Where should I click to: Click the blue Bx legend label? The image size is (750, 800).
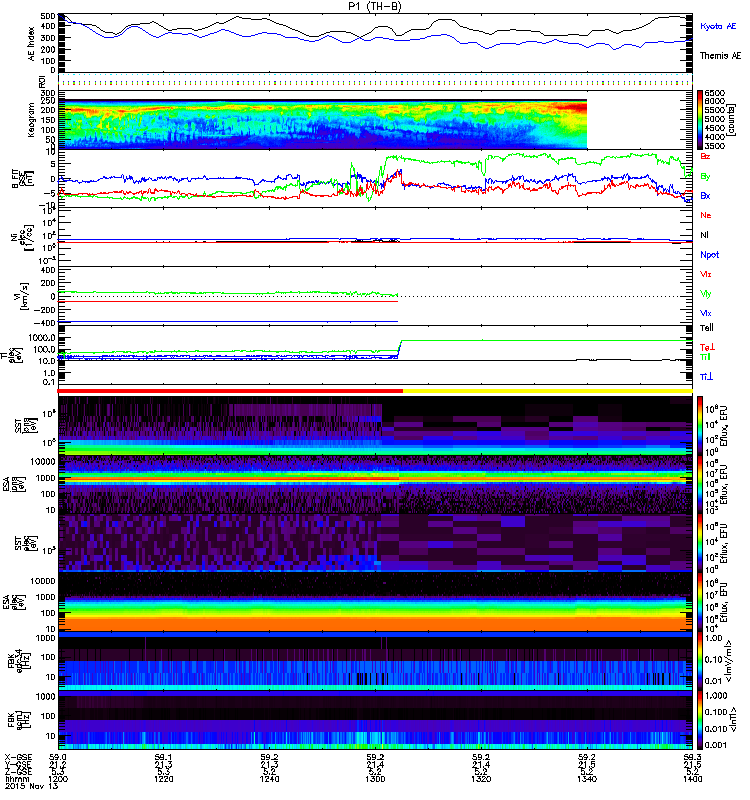click(x=705, y=195)
